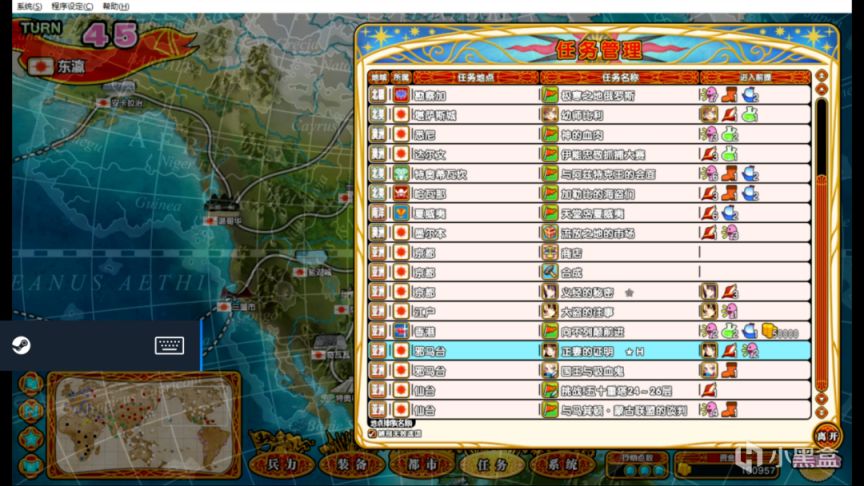Select the 江户 task row
This screenshot has width=864, height=486.
(590, 311)
